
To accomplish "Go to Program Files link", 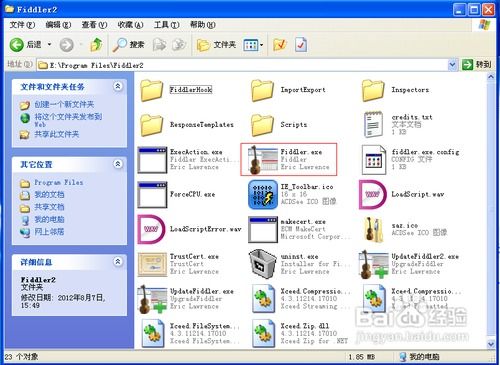I will coord(59,183).
